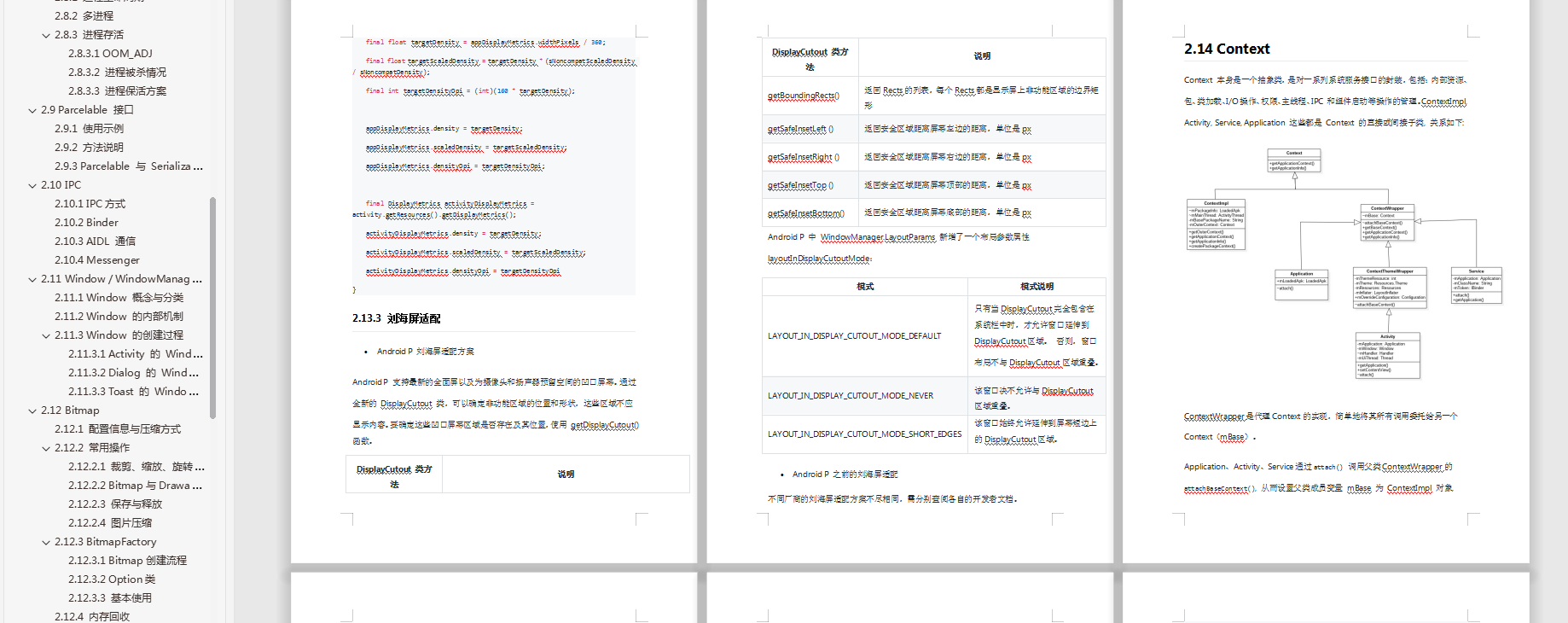Navigate to 2.11.2 Window 的内部机制

click(x=119, y=317)
